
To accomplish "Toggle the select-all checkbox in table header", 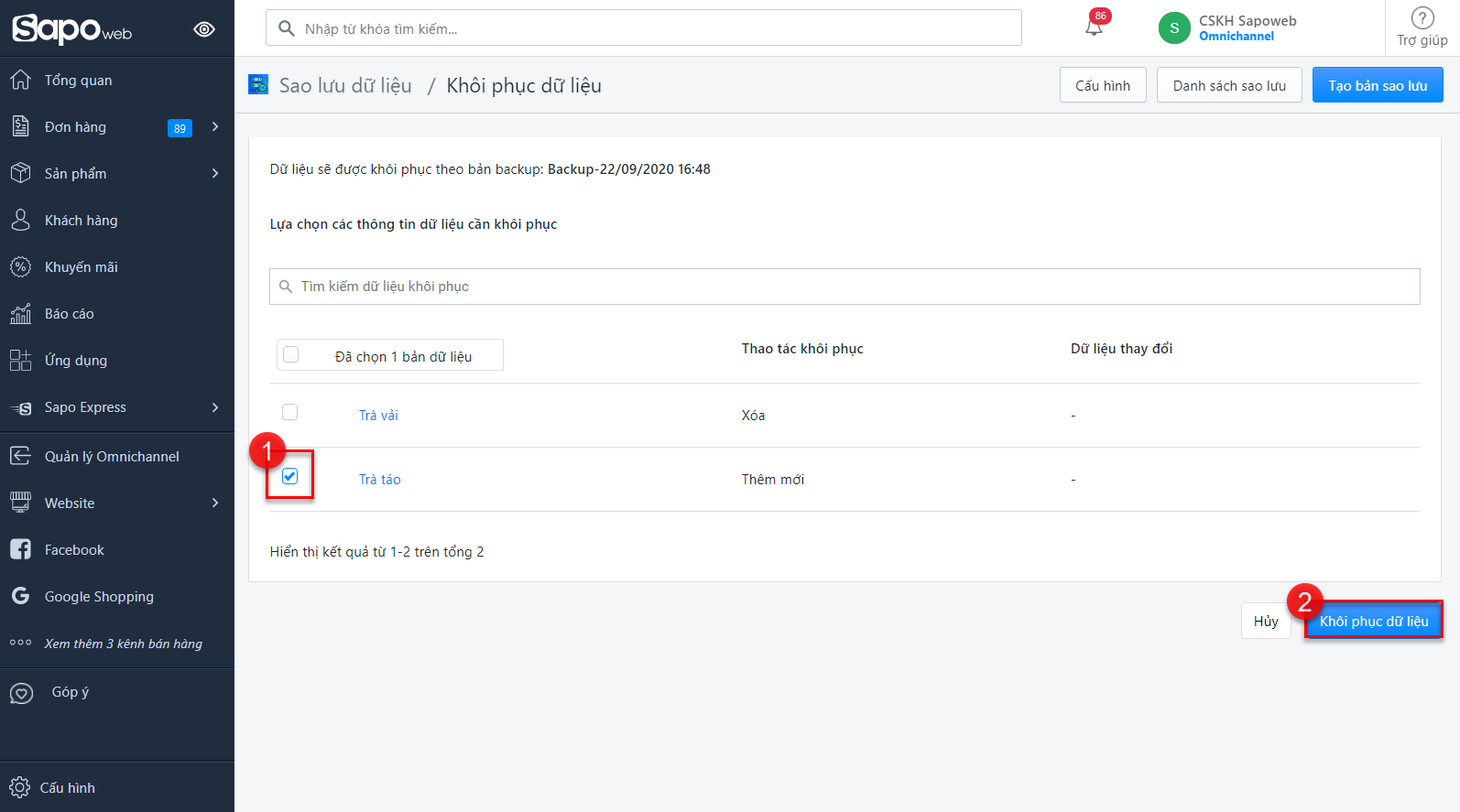I will tap(291, 355).
